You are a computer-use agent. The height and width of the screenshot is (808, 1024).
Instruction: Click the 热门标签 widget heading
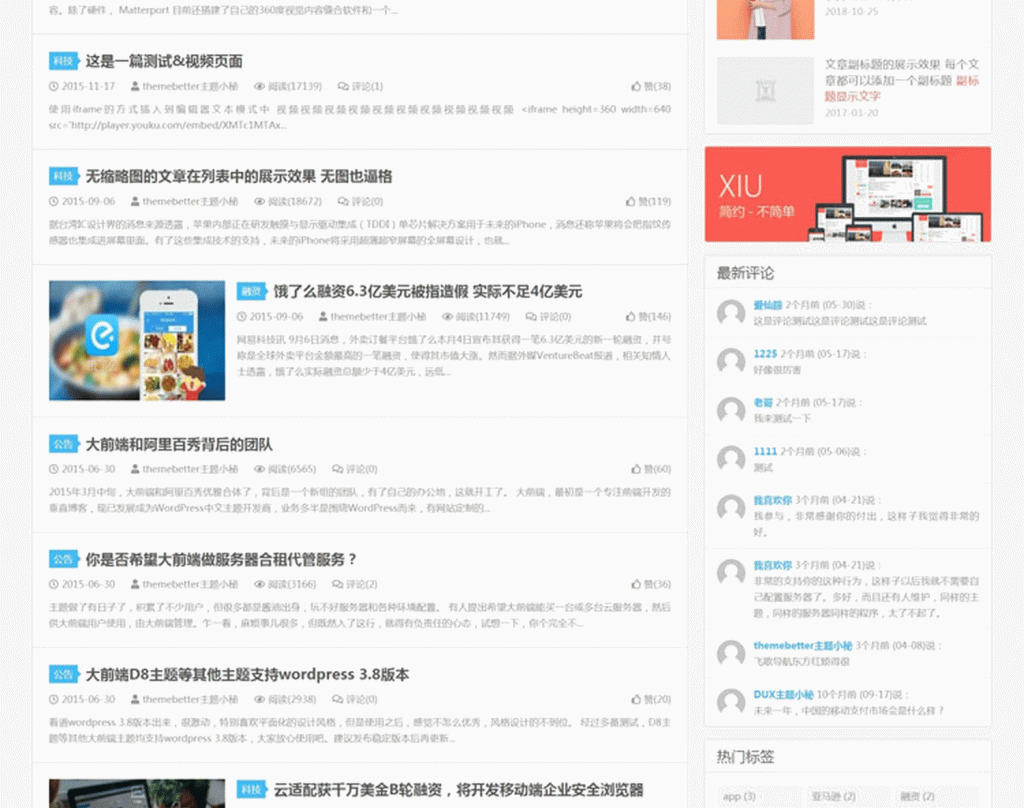745,757
